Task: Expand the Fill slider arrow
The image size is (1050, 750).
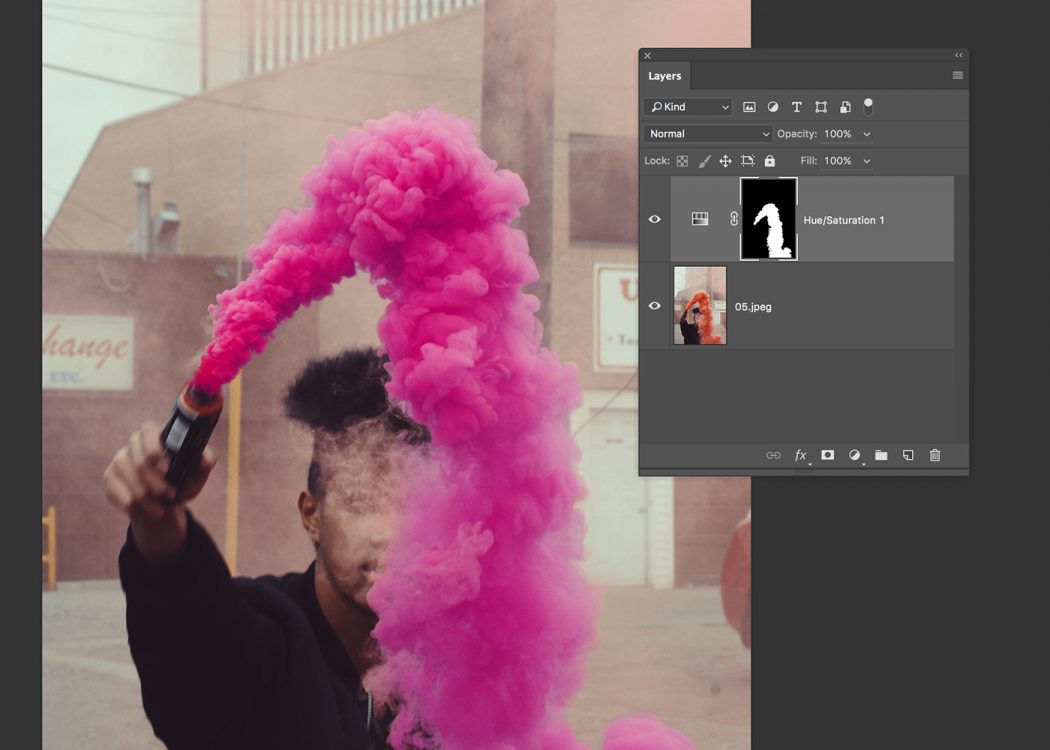Action: [867, 161]
